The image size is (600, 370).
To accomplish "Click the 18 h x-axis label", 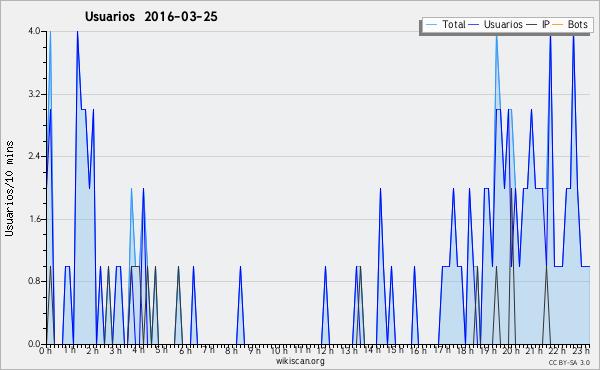I will click(x=465, y=350).
